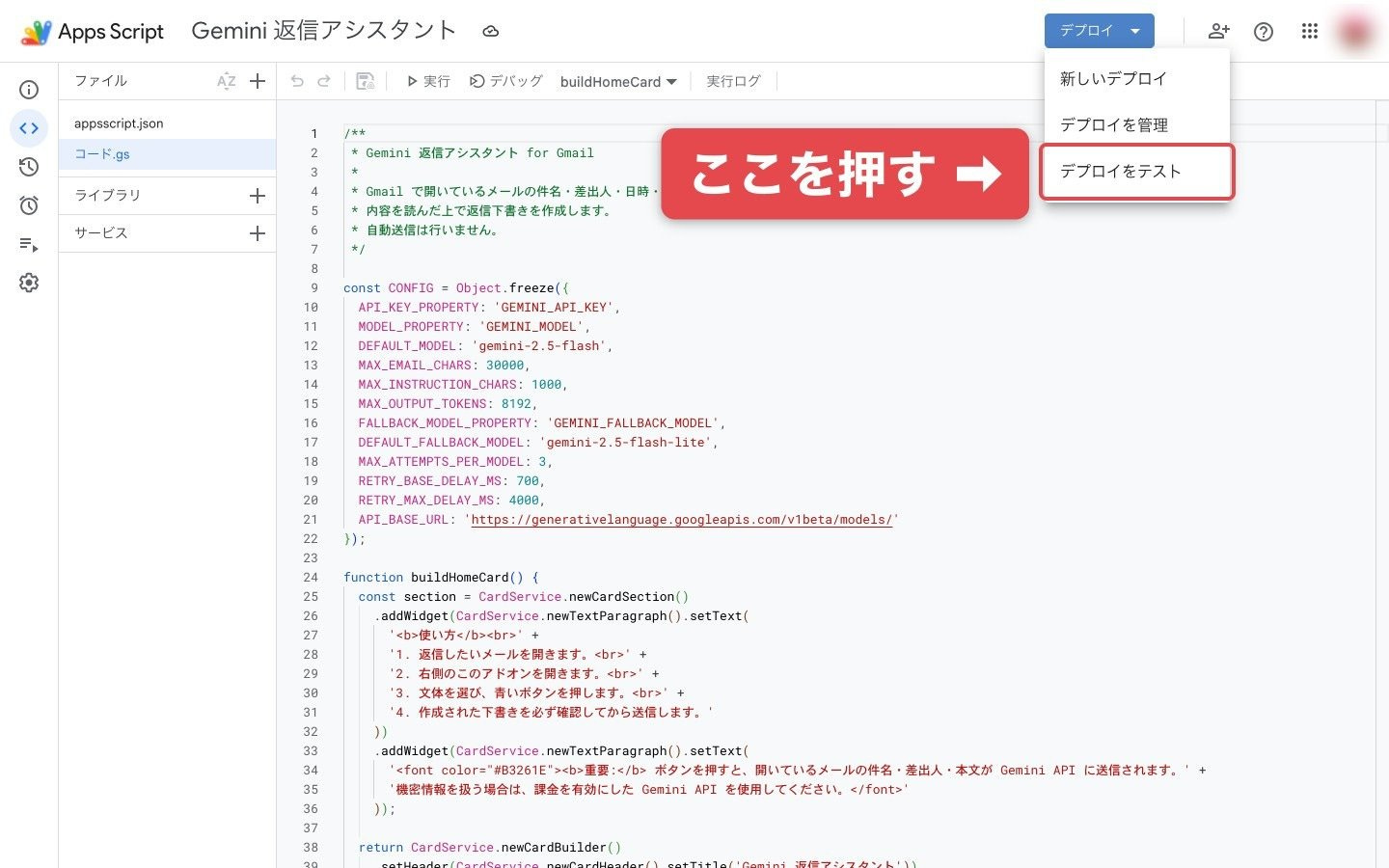This screenshot has height=868, width=1389.
Task: Click line number 9 in the gutter
Action: pyautogui.click(x=314, y=288)
